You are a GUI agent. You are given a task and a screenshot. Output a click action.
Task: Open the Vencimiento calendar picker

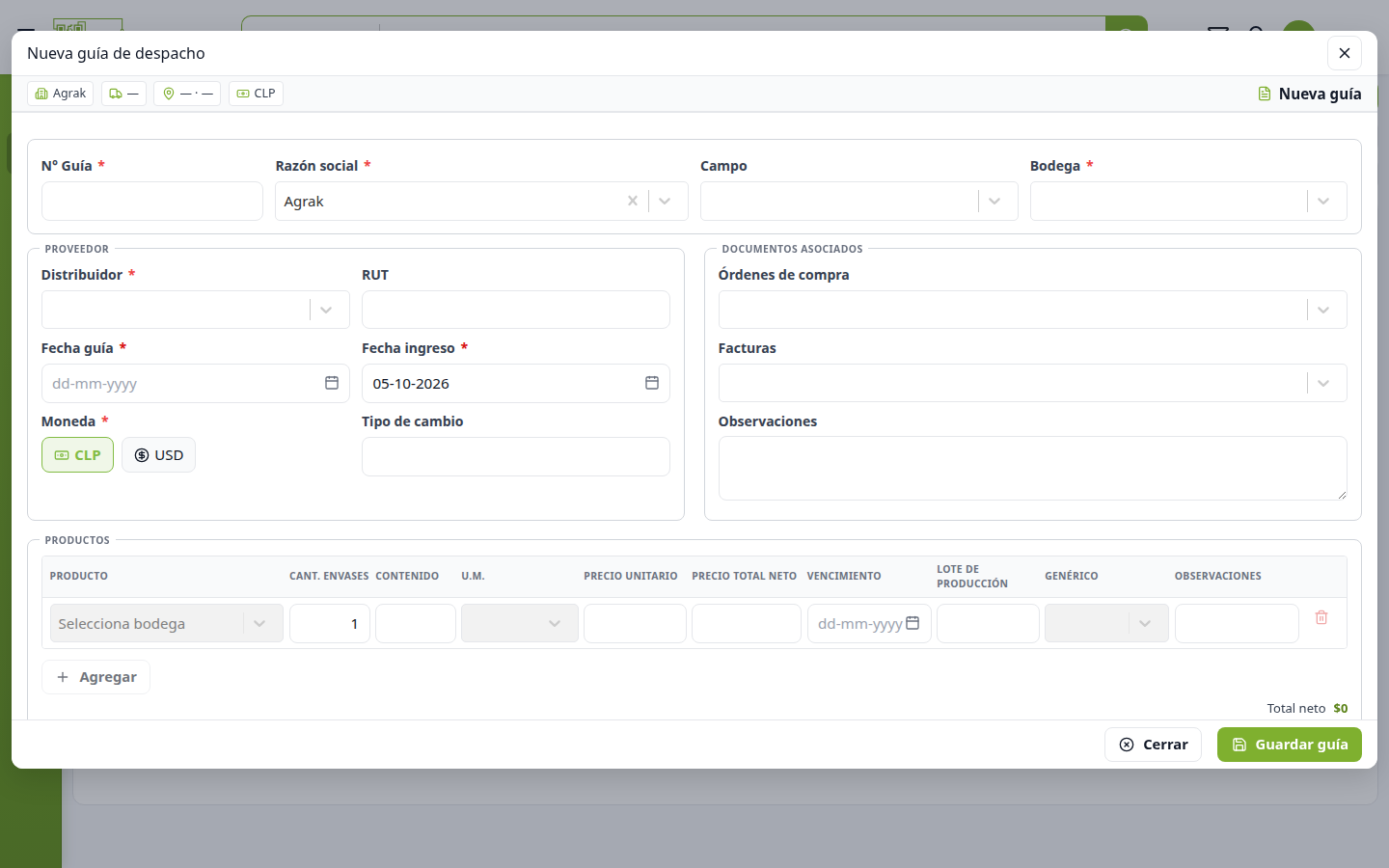click(912, 623)
